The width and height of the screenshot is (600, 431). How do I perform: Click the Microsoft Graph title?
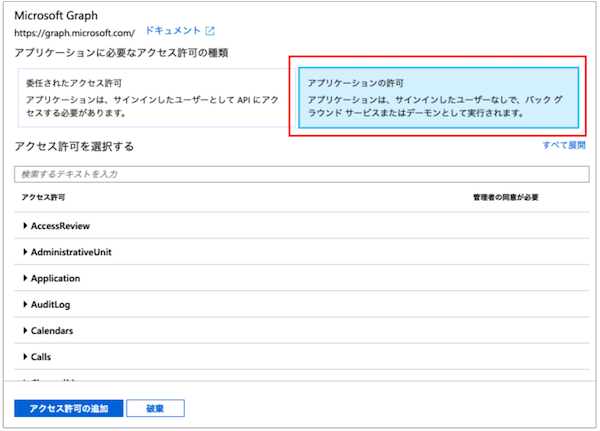click(56, 16)
